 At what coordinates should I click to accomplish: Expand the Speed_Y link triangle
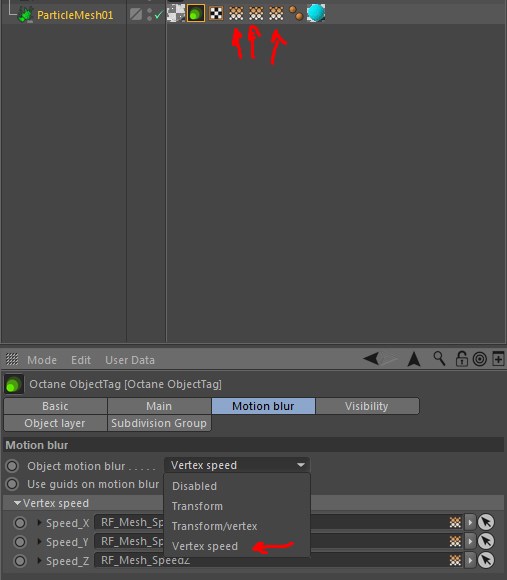[x=39, y=542]
